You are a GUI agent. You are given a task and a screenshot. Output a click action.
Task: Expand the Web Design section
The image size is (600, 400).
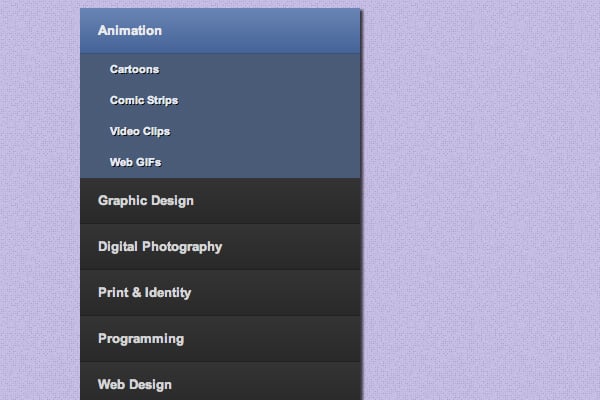point(220,381)
